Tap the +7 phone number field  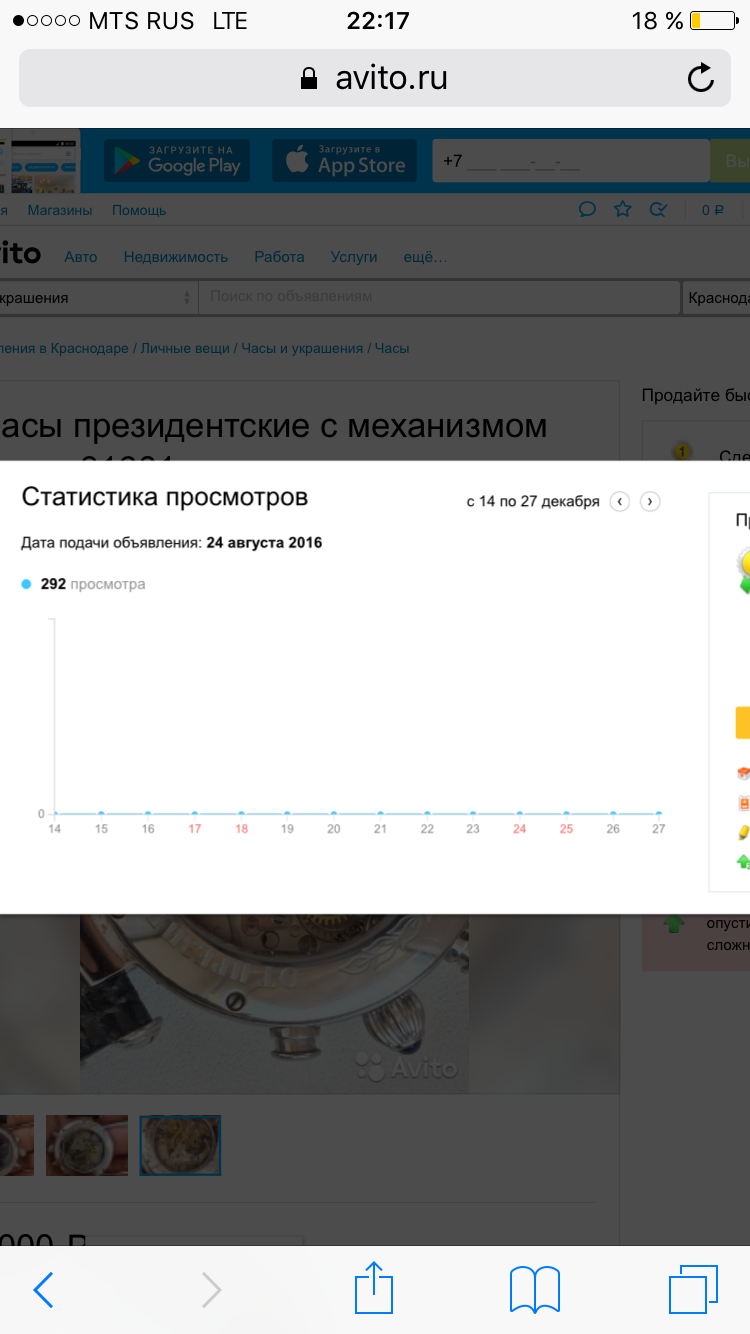click(x=570, y=160)
